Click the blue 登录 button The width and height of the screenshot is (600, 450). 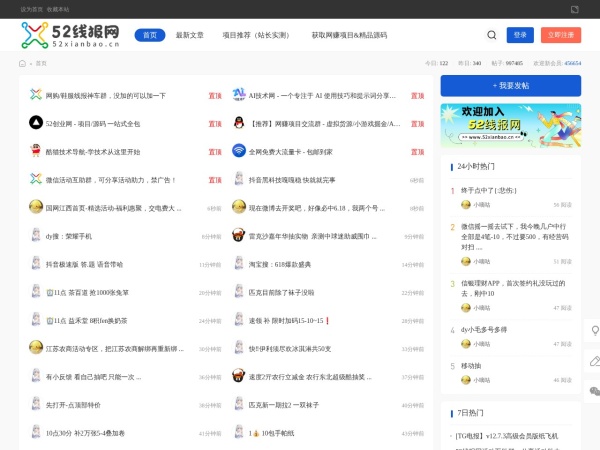tap(520, 35)
